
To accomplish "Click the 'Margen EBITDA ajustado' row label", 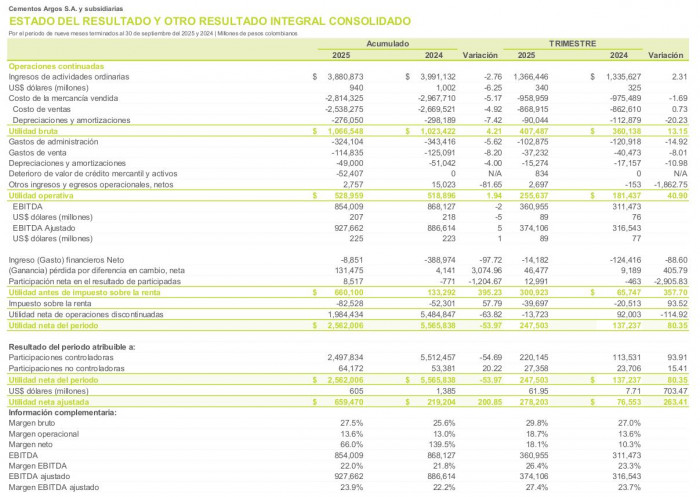I will tap(53, 486).
